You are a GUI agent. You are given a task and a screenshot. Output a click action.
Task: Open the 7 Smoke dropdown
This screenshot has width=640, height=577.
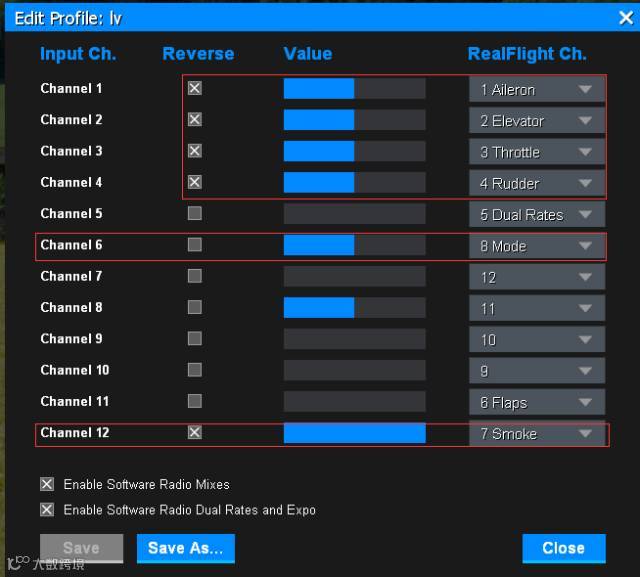pyautogui.click(x=537, y=433)
